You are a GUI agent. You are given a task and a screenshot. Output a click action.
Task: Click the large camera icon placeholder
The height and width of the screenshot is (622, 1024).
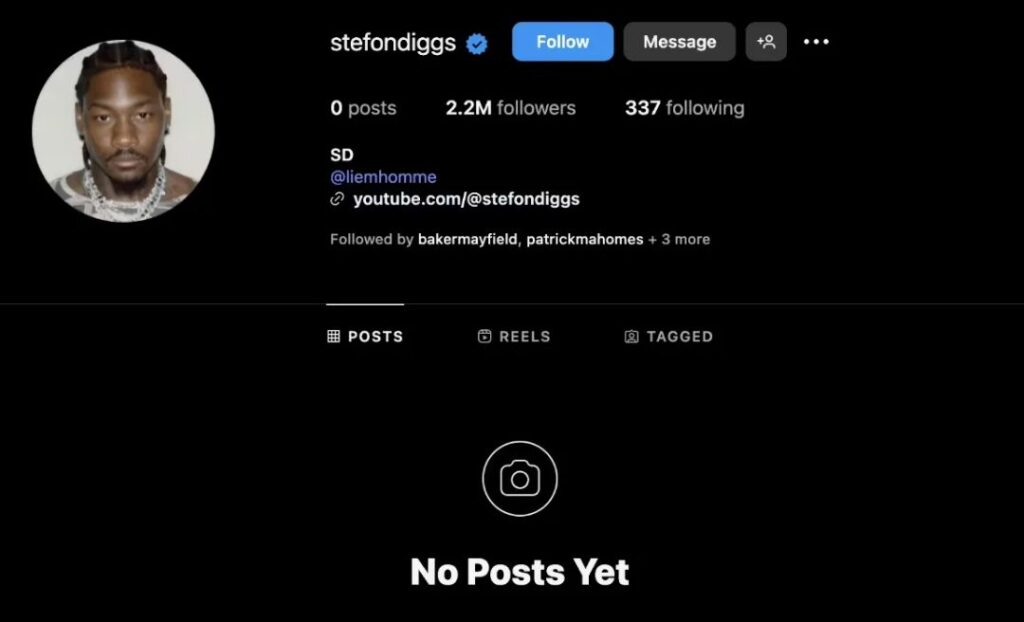coord(520,479)
